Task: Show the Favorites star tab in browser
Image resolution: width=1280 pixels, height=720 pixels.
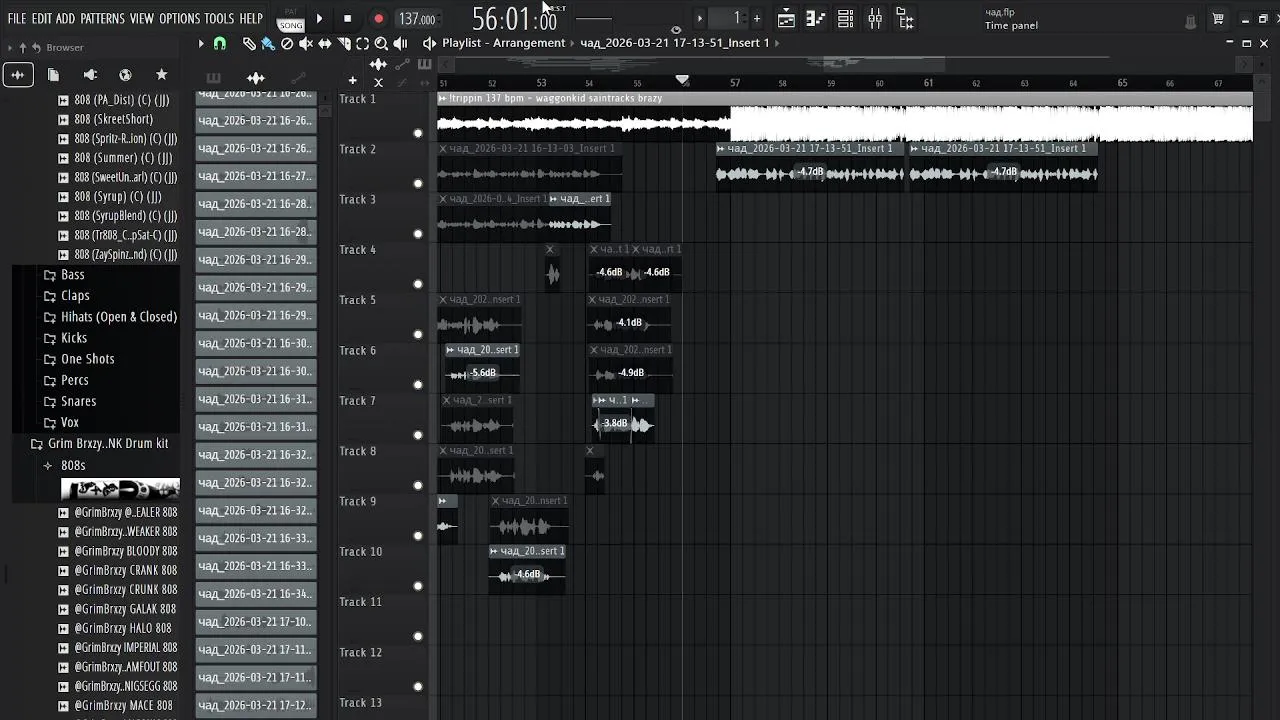Action: coord(161,75)
